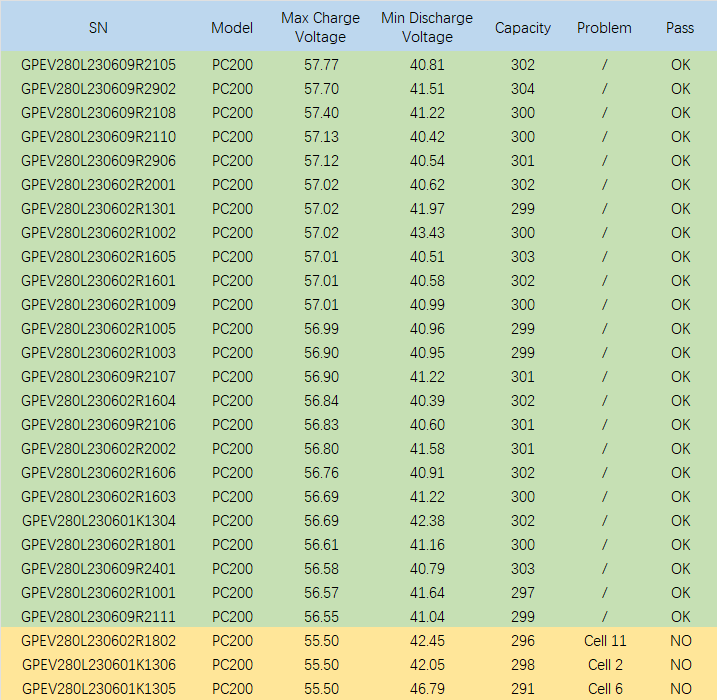Click the Model column header
This screenshot has height=700, width=717.
232,28
